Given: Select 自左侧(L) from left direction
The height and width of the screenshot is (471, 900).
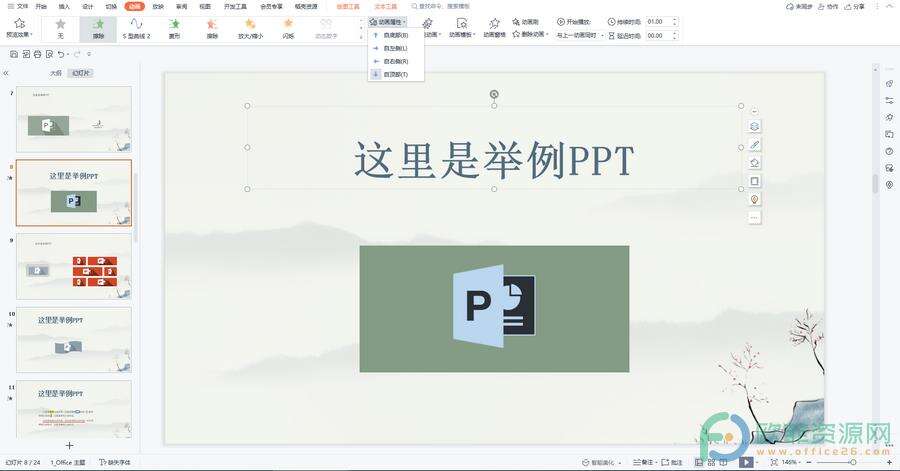Looking at the screenshot, I should pos(395,49).
